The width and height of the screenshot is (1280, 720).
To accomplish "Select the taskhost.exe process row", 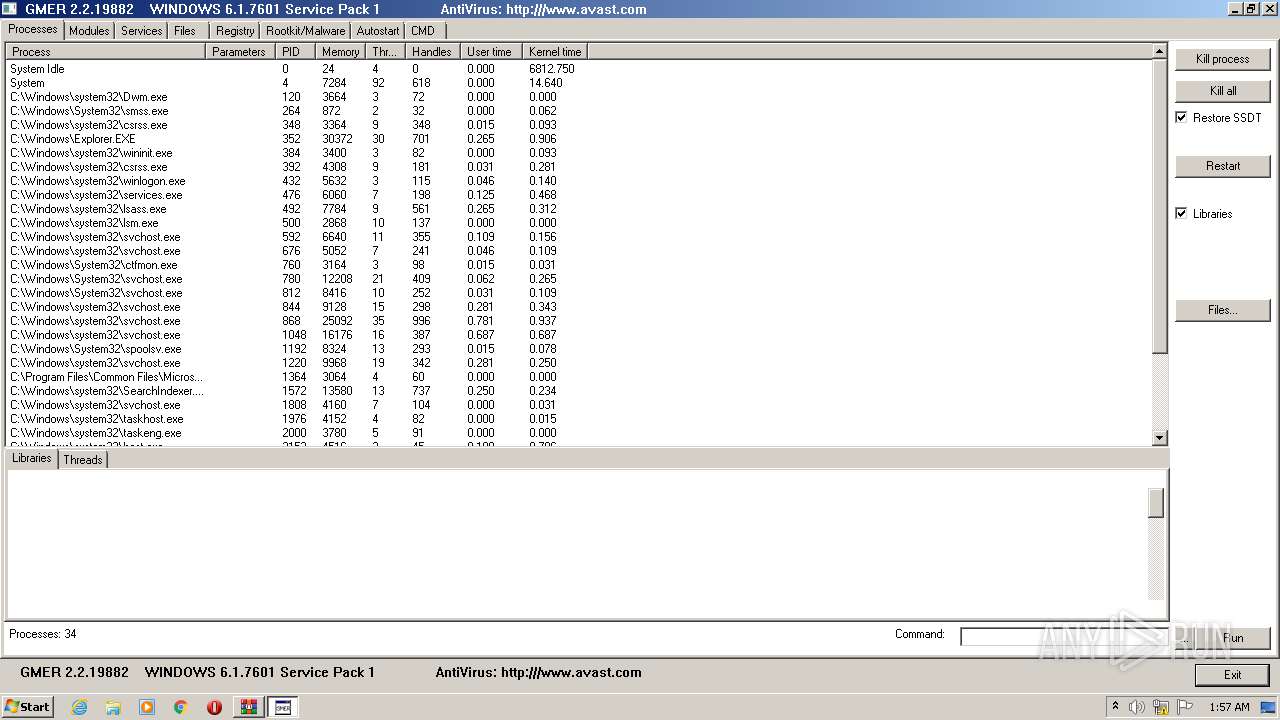I will (x=580, y=419).
